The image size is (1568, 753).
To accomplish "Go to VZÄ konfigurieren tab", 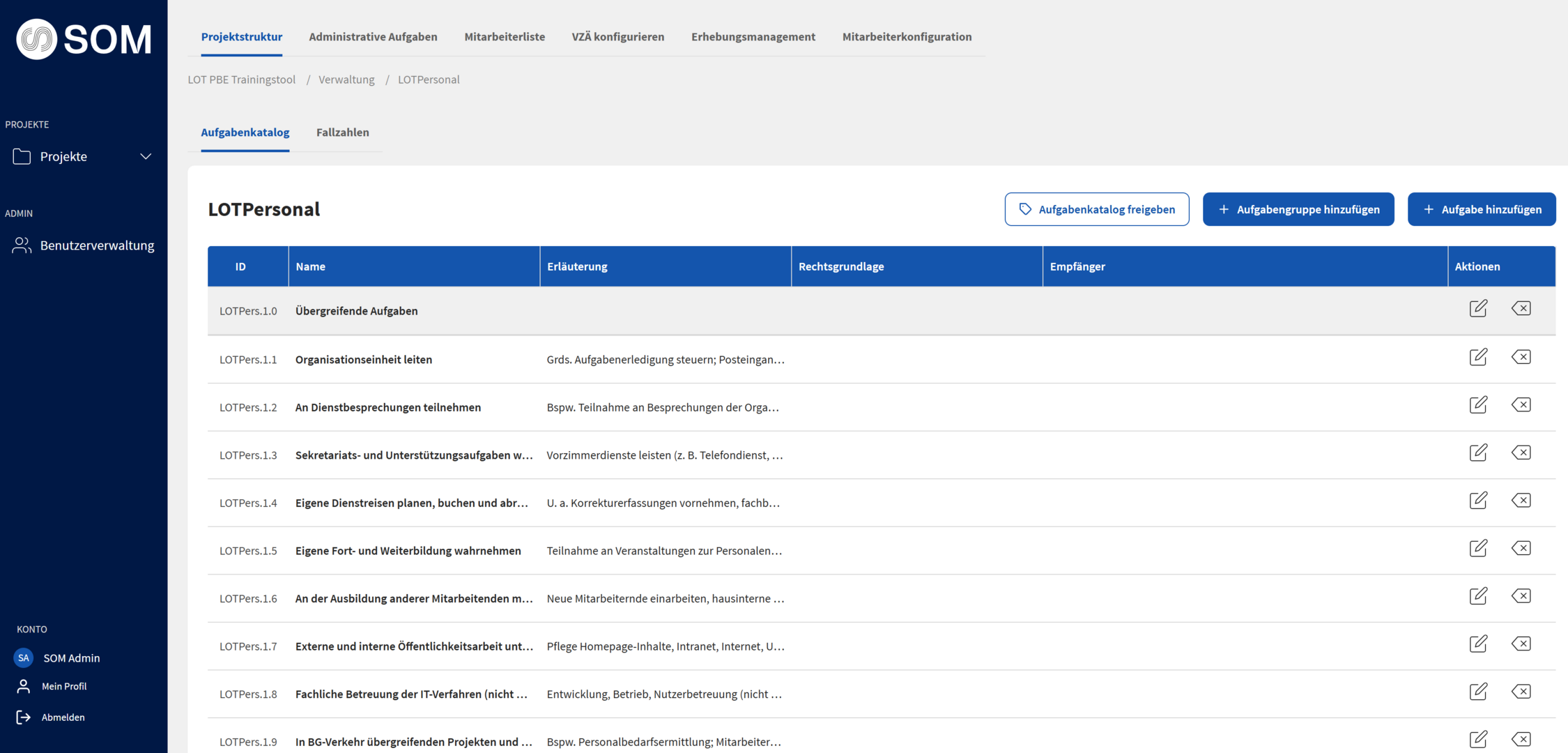I will pos(617,37).
